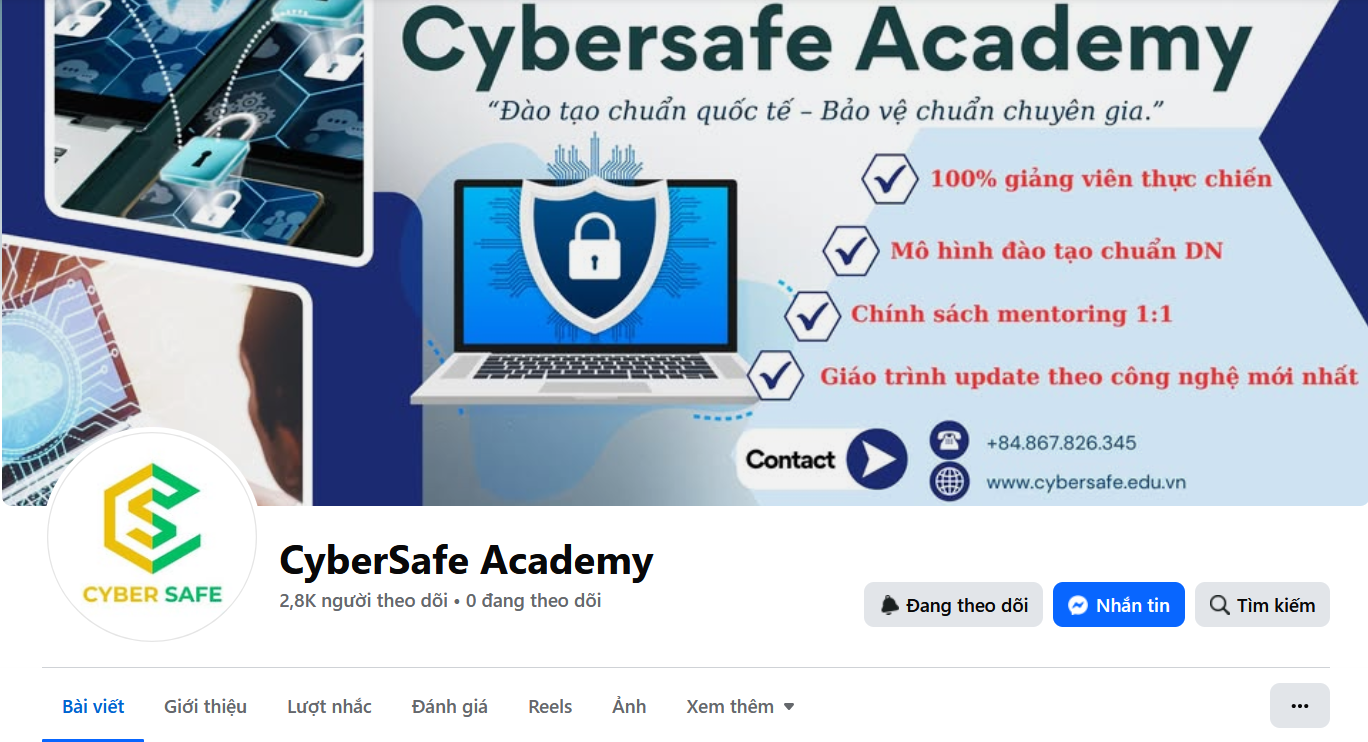Click checkmark beside Mô hình đào tạo chuẩn DN
Image resolution: width=1368 pixels, height=742 pixels.
(x=851, y=250)
